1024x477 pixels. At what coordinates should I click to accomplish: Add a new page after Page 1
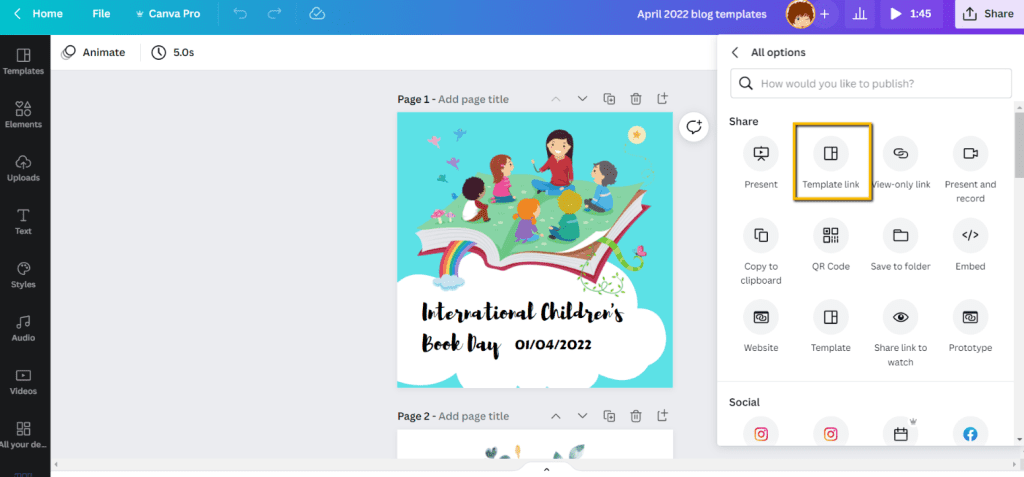662,99
